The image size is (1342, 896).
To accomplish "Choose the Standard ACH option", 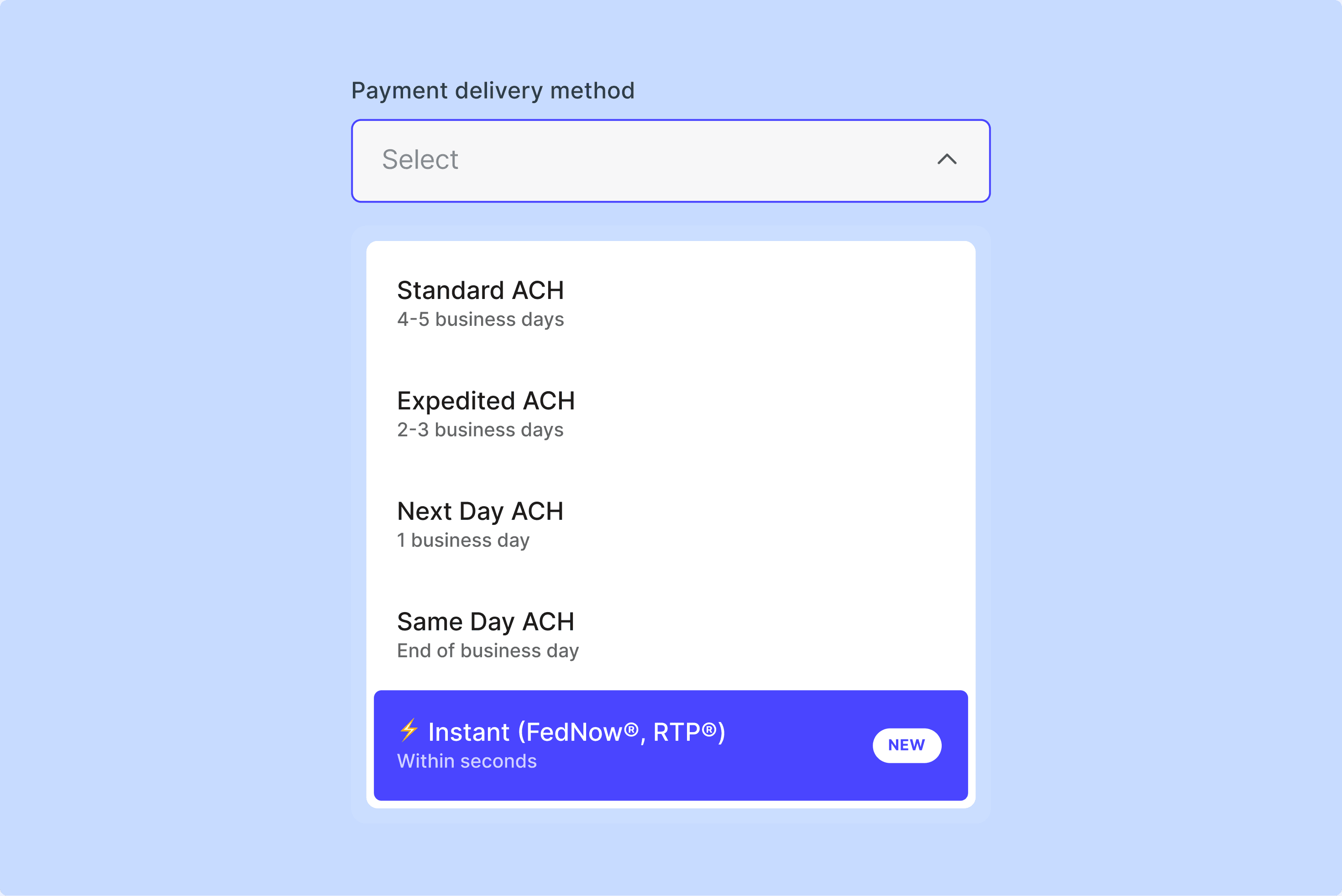I will pos(481,291).
